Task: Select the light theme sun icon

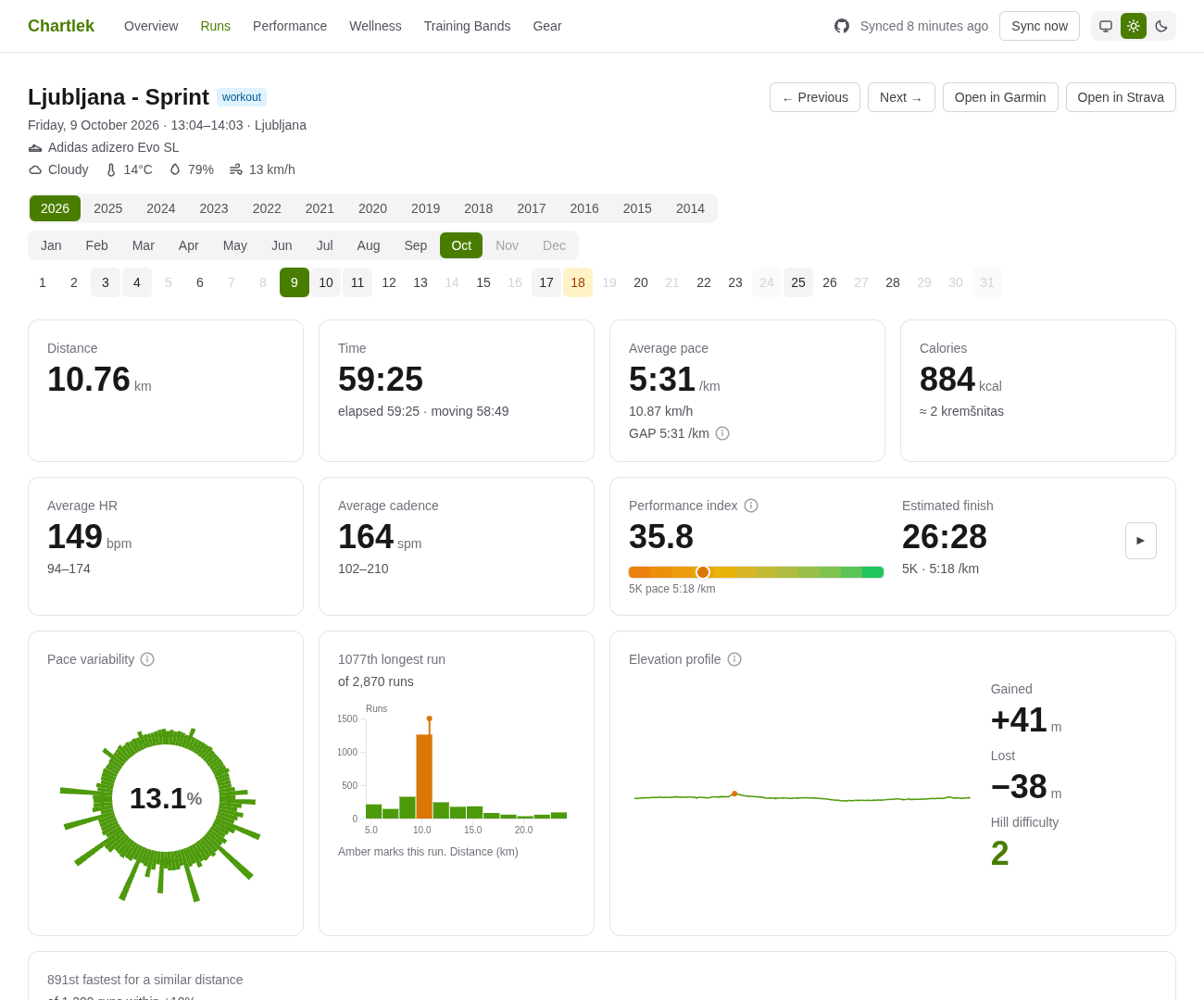Action: [x=1134, y=26]
